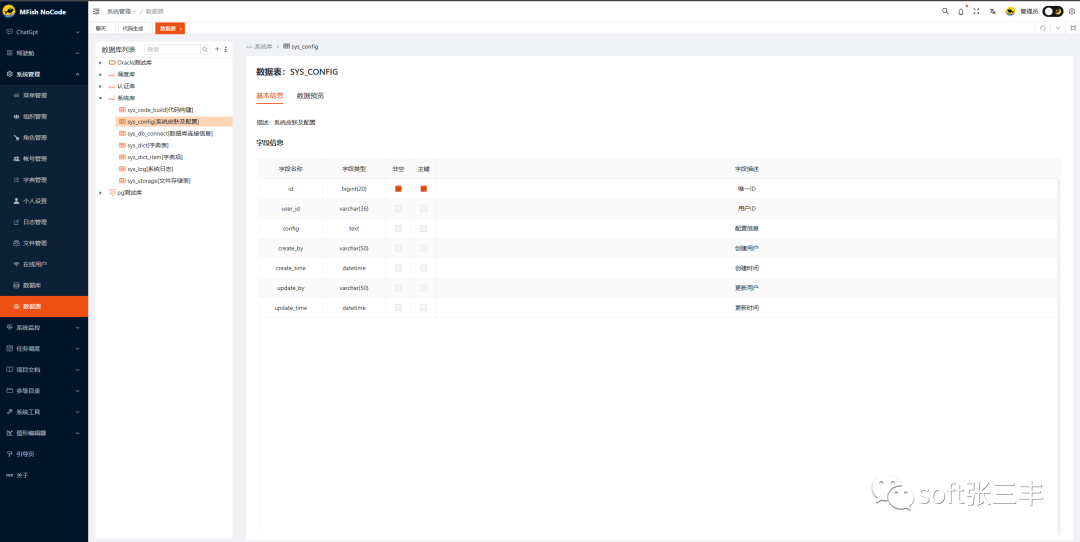This screenshot has height=542, width=1080.
Task: Expand the pg测试库 tree node arrow
Action: (101, 193)
